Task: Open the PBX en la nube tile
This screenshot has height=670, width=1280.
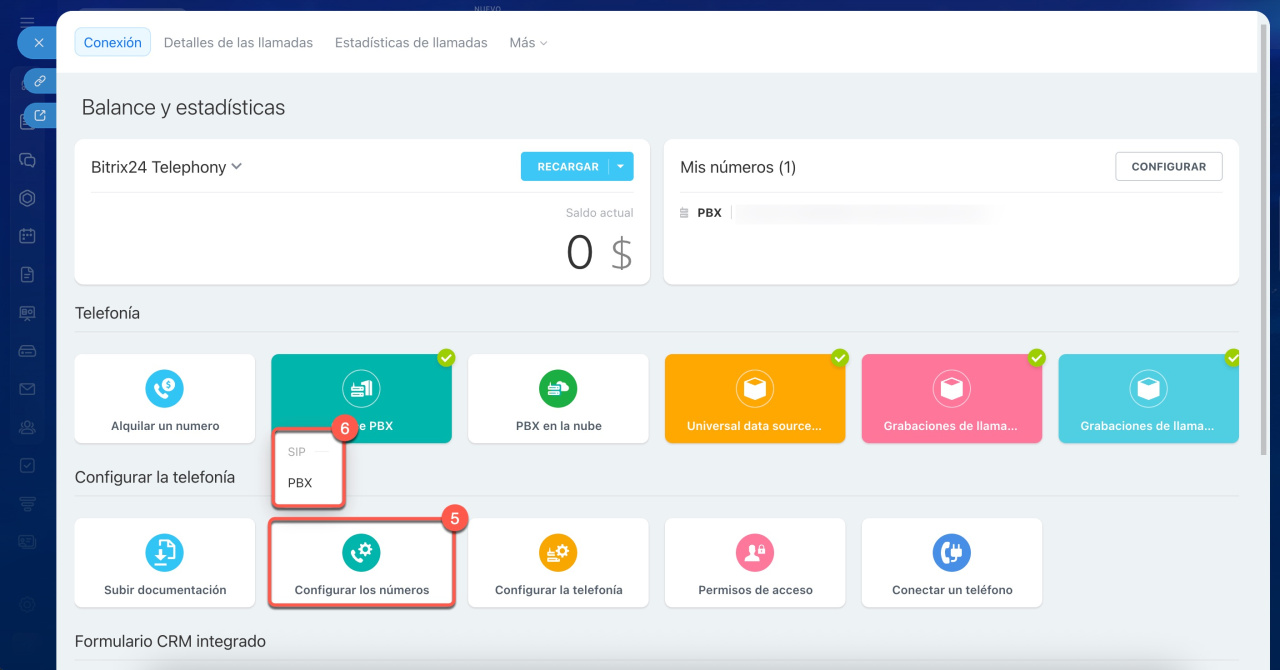Action: pos(558,399)
